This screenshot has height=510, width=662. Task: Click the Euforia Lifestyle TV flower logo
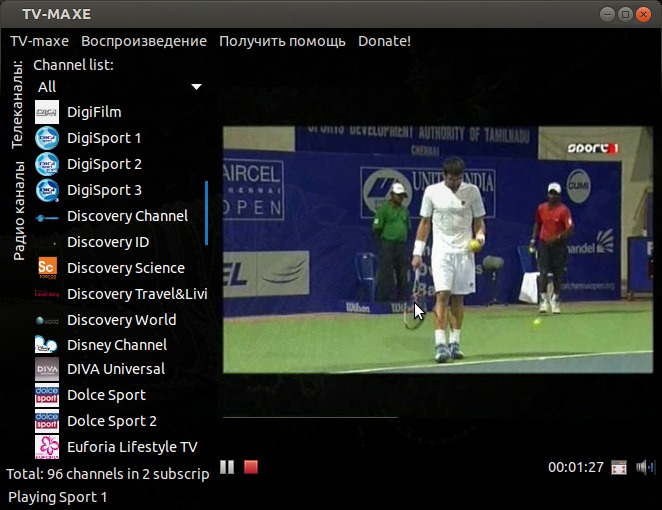[x=47, y=447]
